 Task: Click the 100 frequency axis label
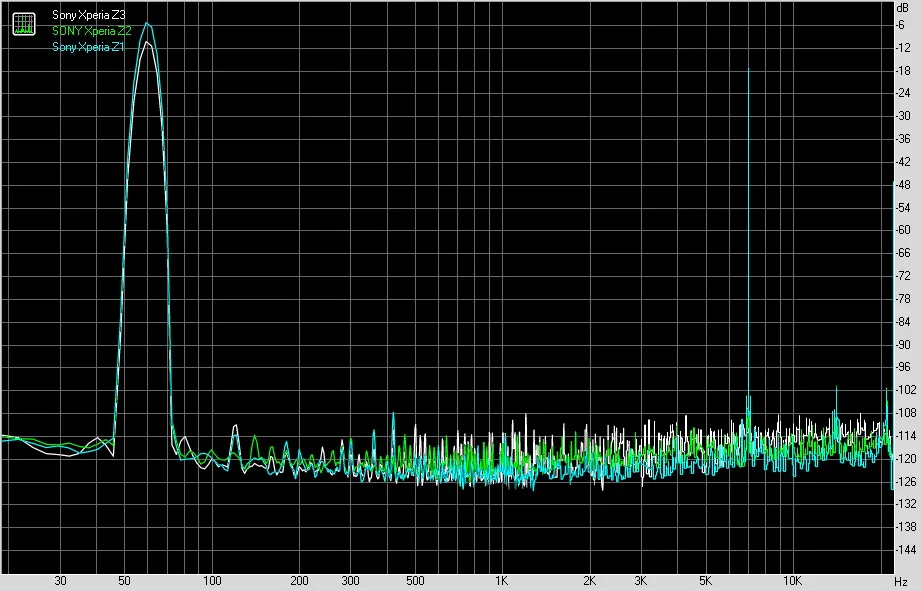coord(212,581)
